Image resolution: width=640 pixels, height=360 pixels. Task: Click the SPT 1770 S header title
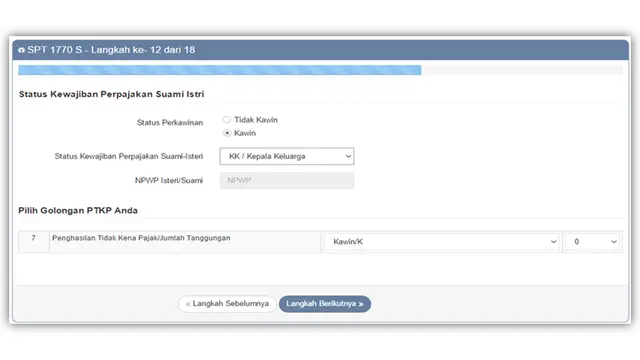coord(111,50)
